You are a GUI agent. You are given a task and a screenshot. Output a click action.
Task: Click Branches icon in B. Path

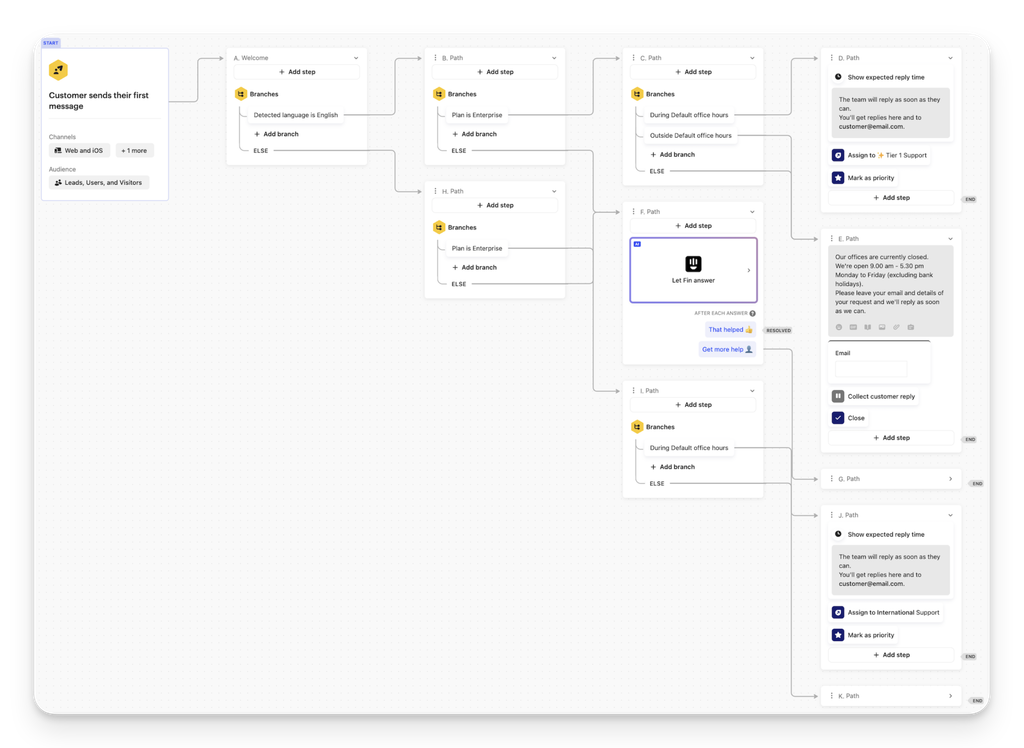[x=439, y=94]
